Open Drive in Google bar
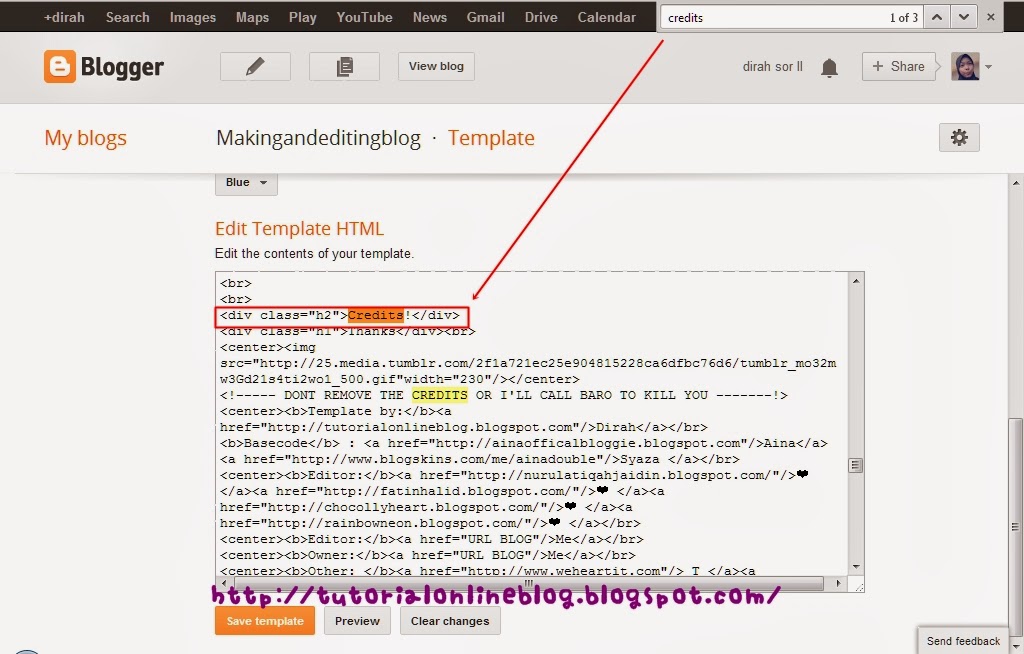1024x654 pixels. (541, 18)
